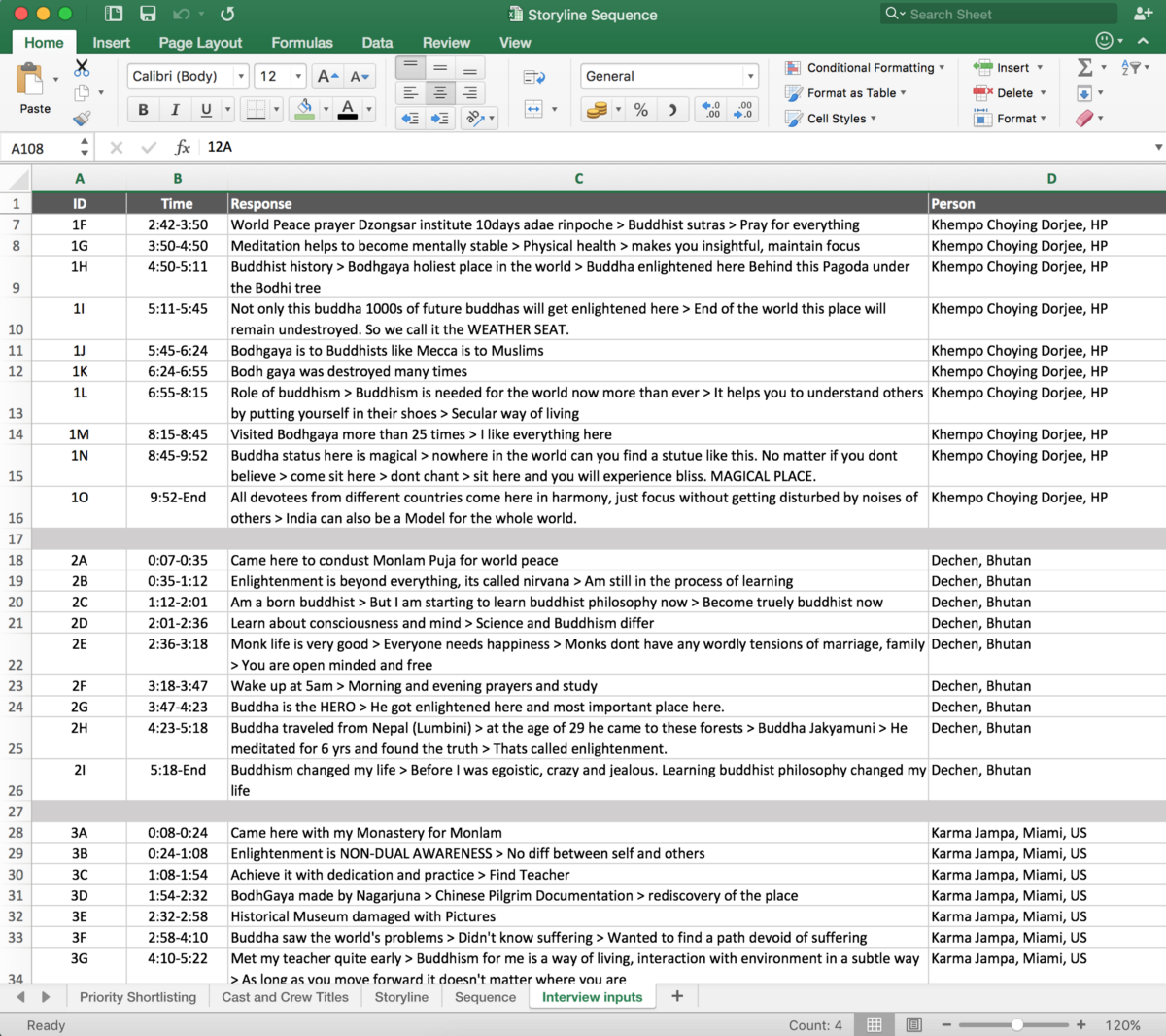Toggle Center horizontal alignment
The image size is (1166, 1036).
click(440, 93)
